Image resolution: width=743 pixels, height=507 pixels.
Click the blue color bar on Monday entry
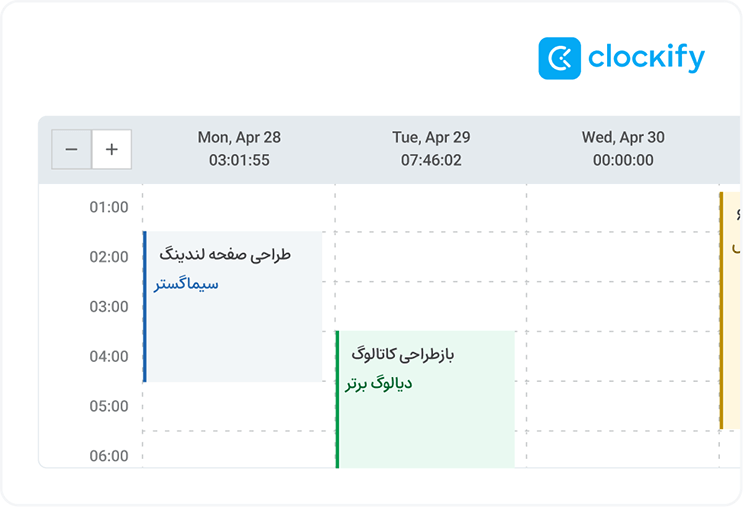(x=145, y=306)
